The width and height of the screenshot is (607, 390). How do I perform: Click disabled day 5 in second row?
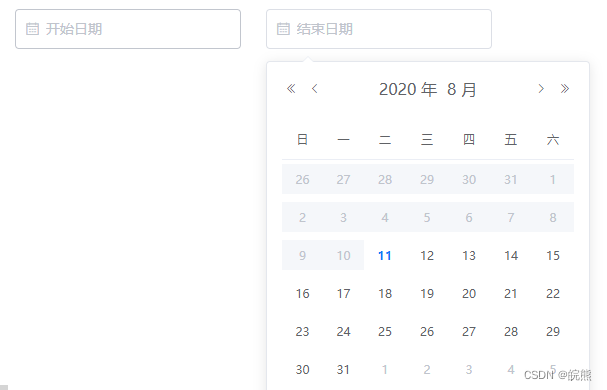point(427,218)
